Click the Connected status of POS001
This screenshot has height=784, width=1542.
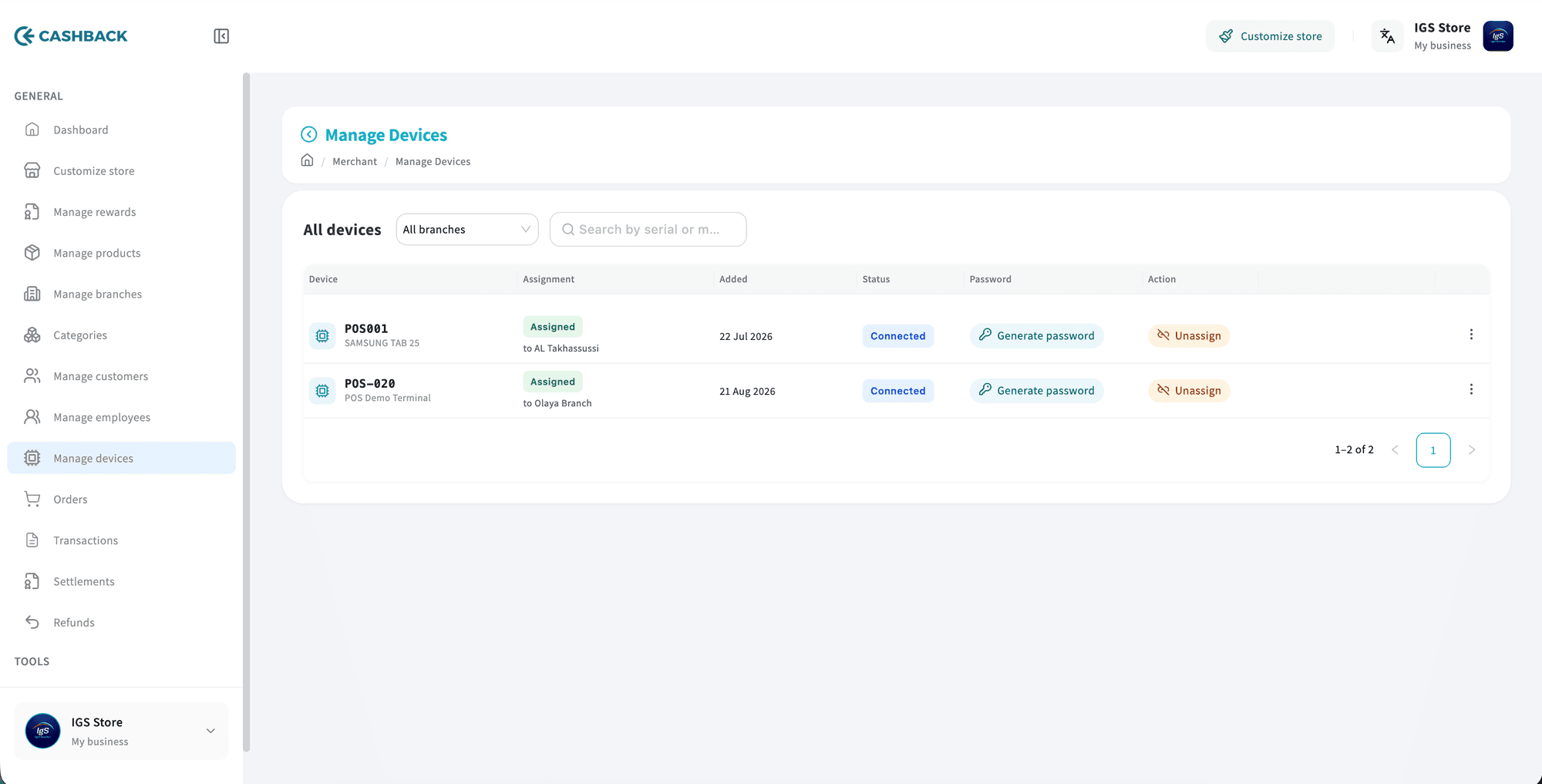(898, 336)
